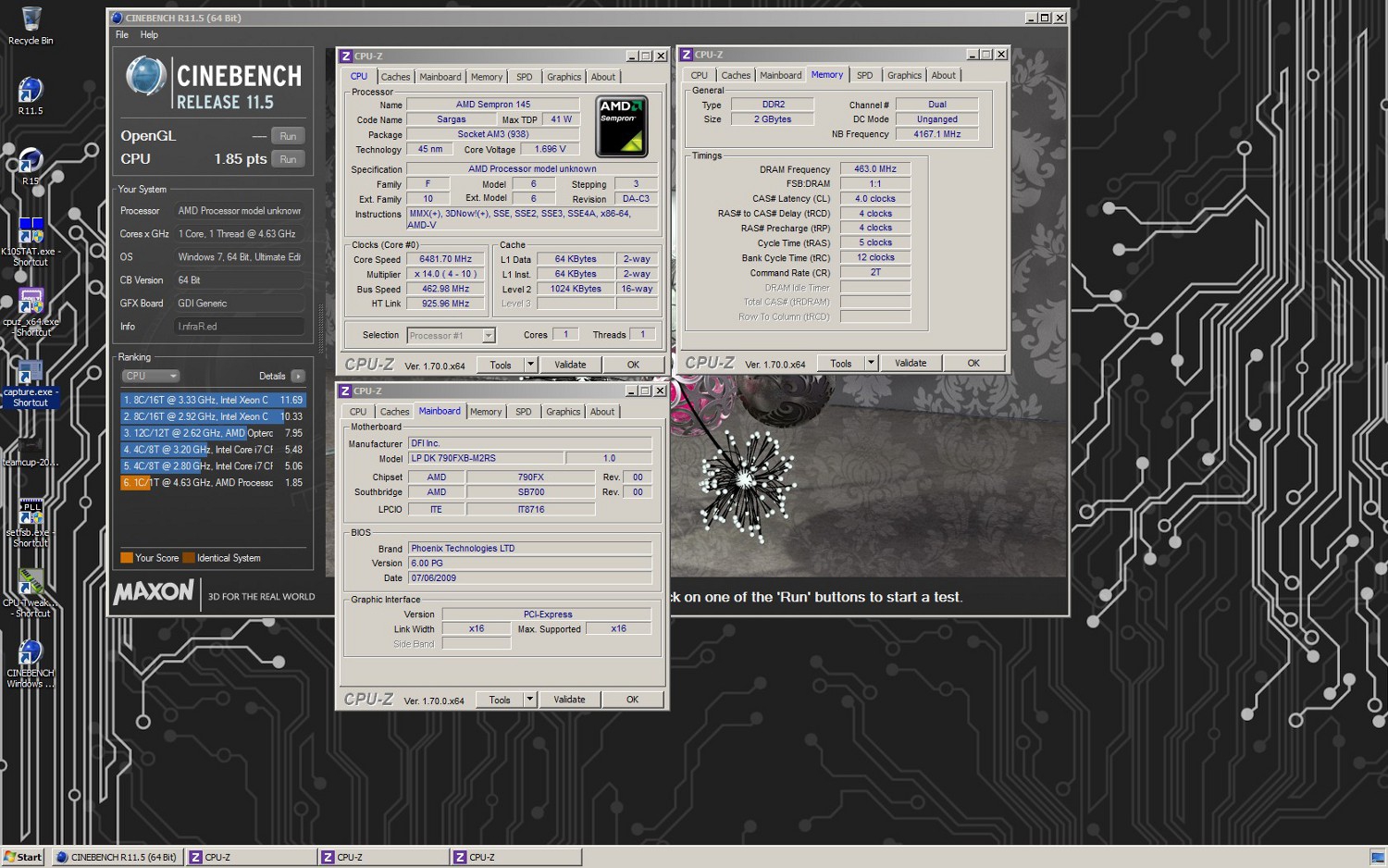The height and width of the screenshot is (868, 1388).
Task: Click OK in the CPU-Z Memory window
Action: coord(973,363)
